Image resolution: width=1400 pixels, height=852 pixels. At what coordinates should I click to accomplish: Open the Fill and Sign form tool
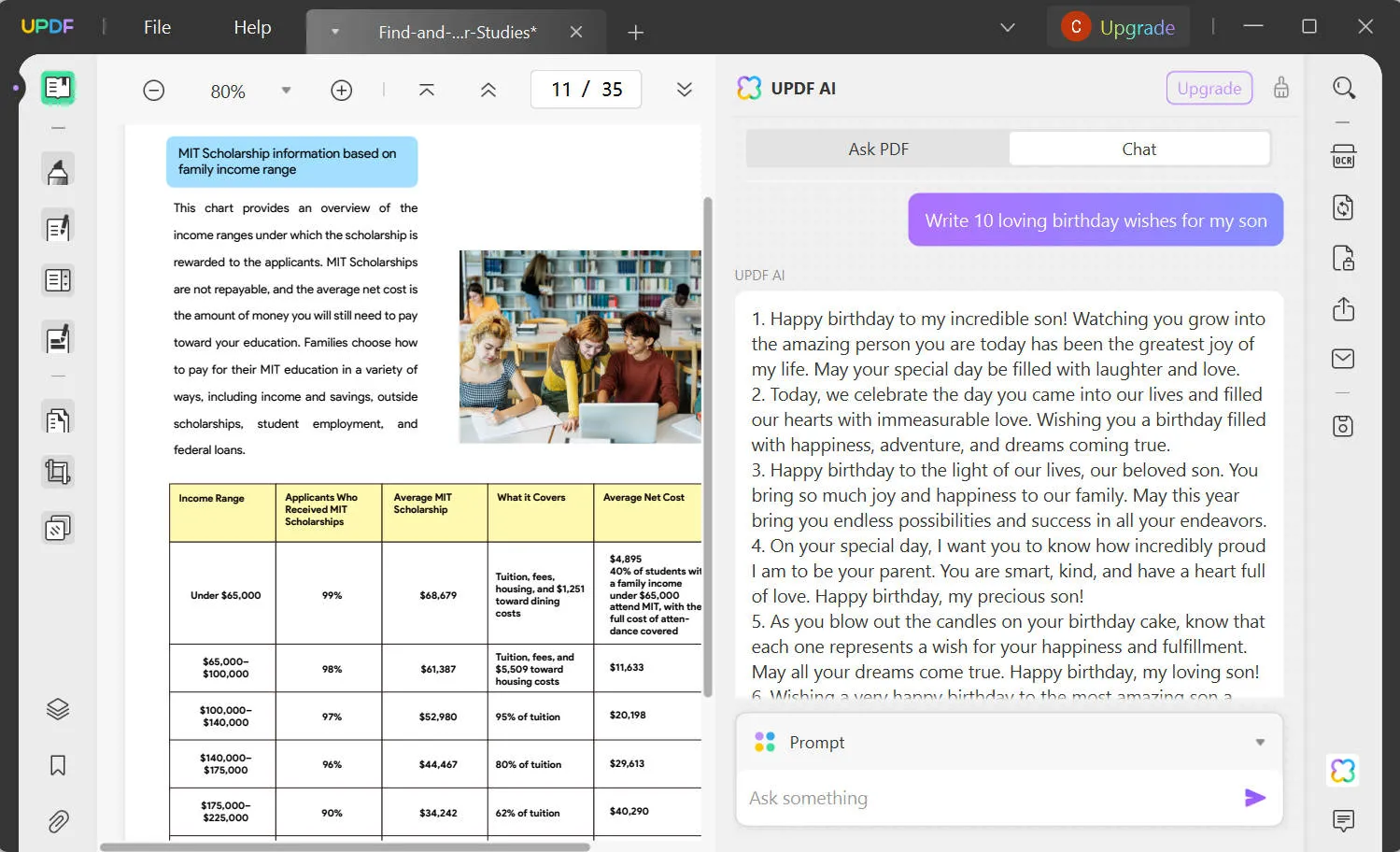click(x=58, y=338)
